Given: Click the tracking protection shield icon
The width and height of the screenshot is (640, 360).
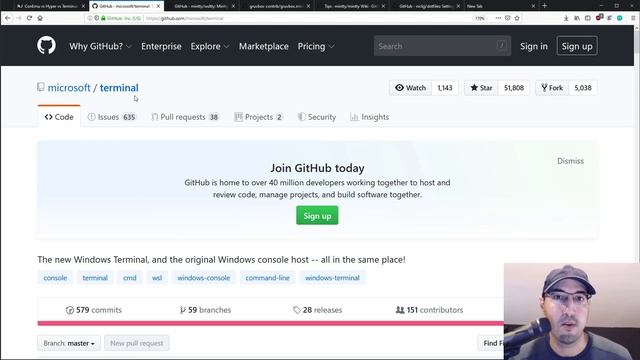Looking at the screenshot, I should tap(97, 18).
